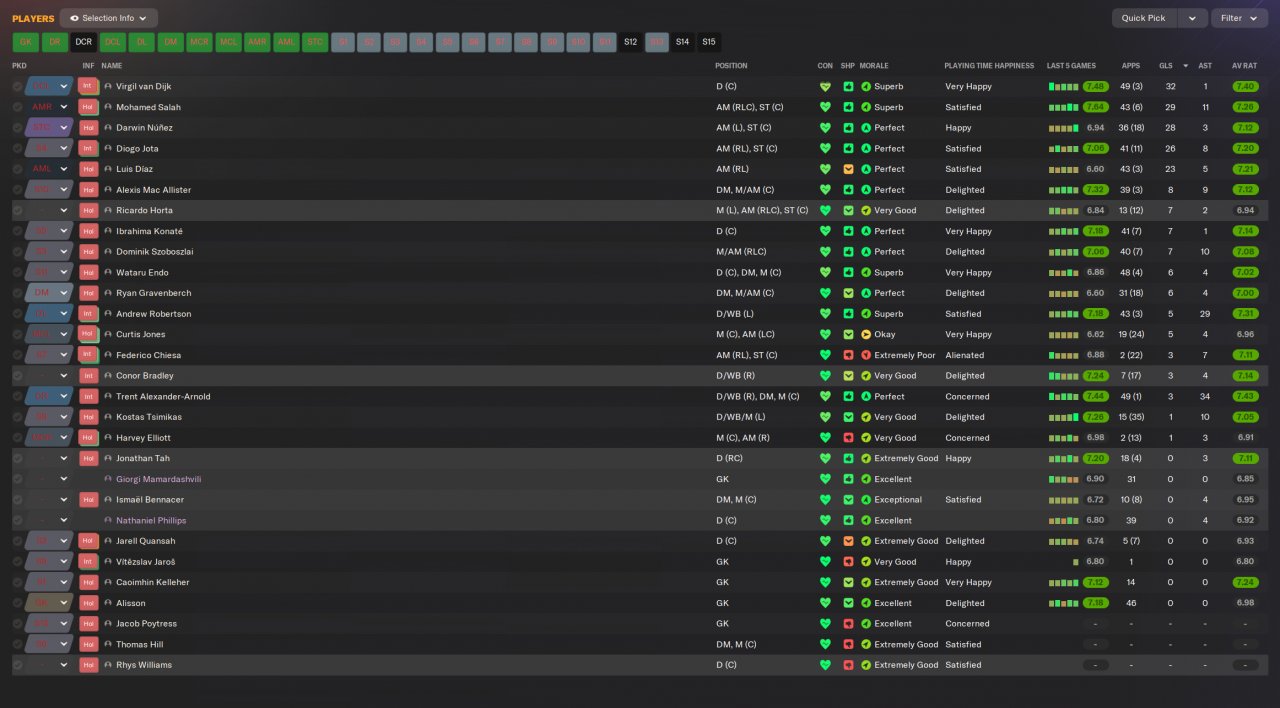This screenshot has width=1280, height=708.
Task: Click Mohamed Salah's green sharpness icon
Action: (848, 107)
